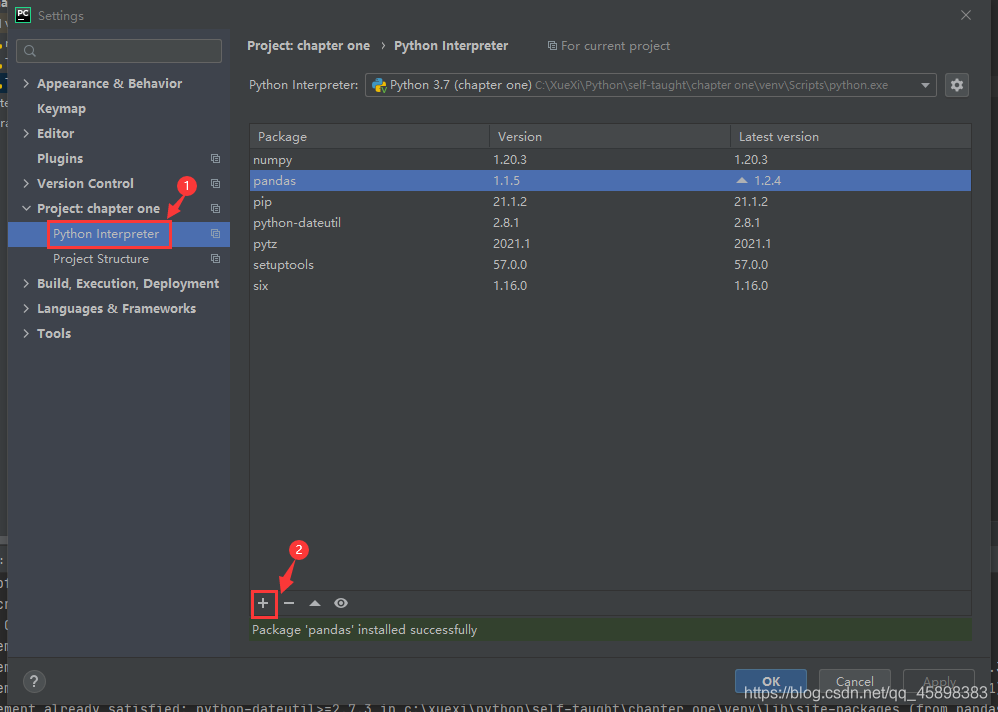Toggle show early releases eye icon
Viewport: 998px width, 712px height.
point(341,603)
